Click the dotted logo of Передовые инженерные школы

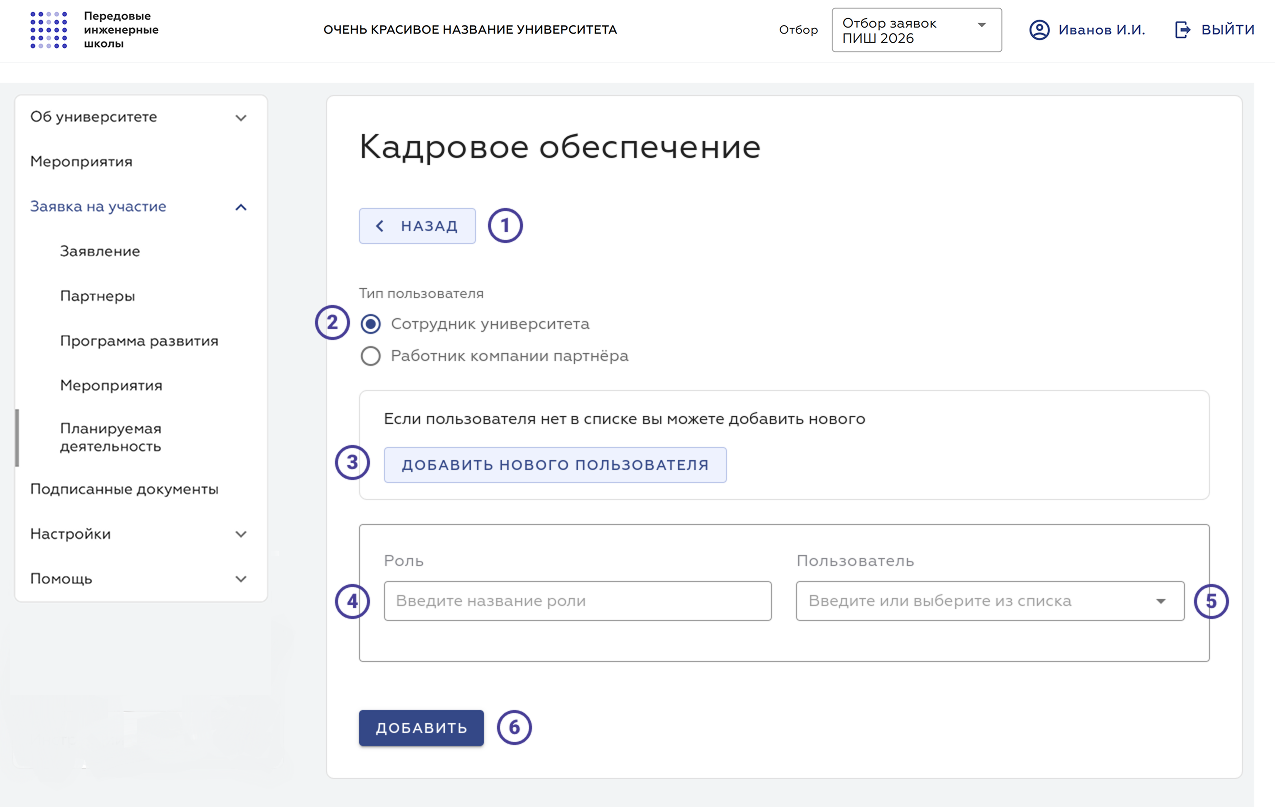[x=49, y=30]
